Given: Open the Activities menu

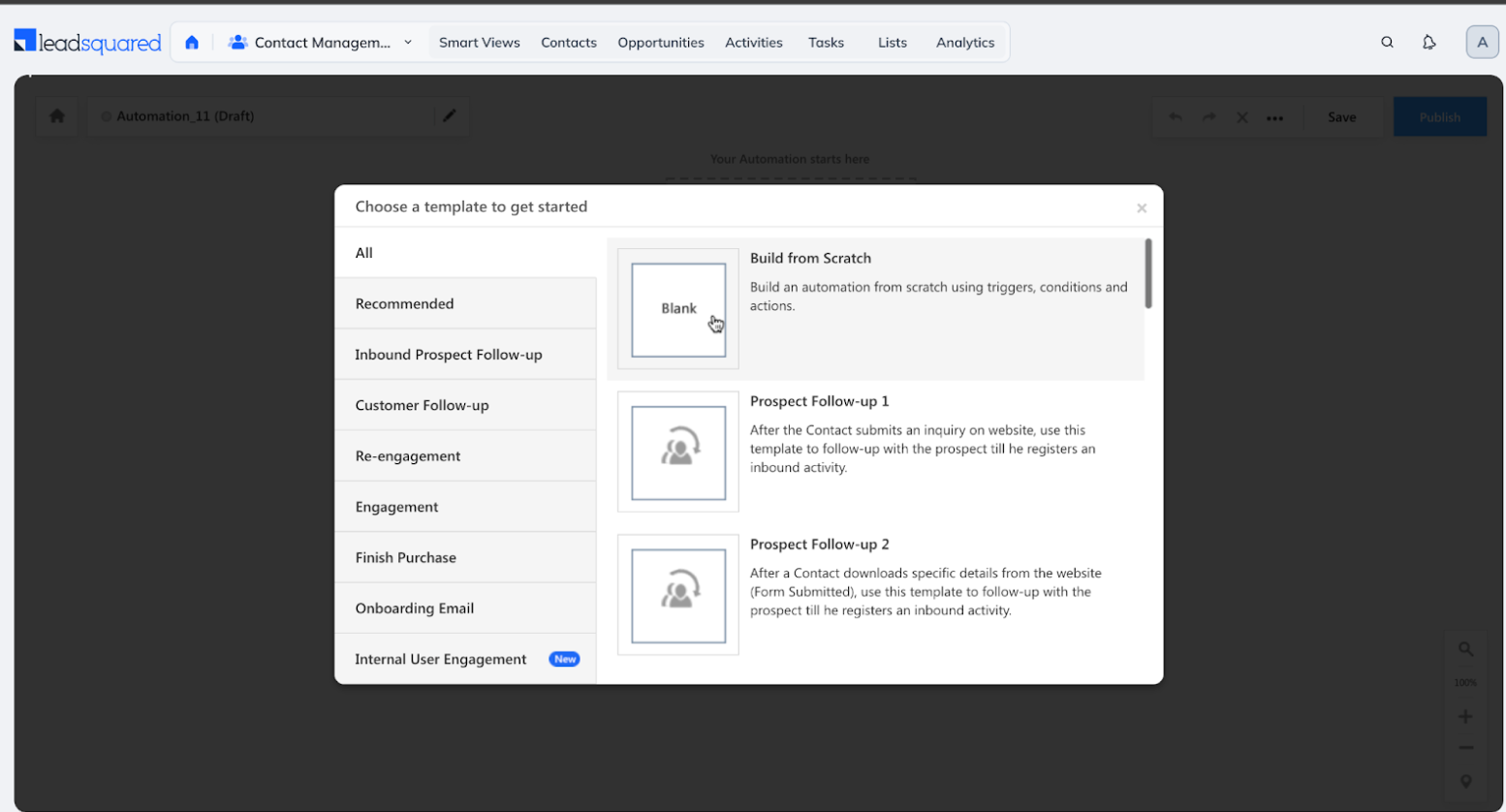Looking at the screenshot, I should 754,43.
